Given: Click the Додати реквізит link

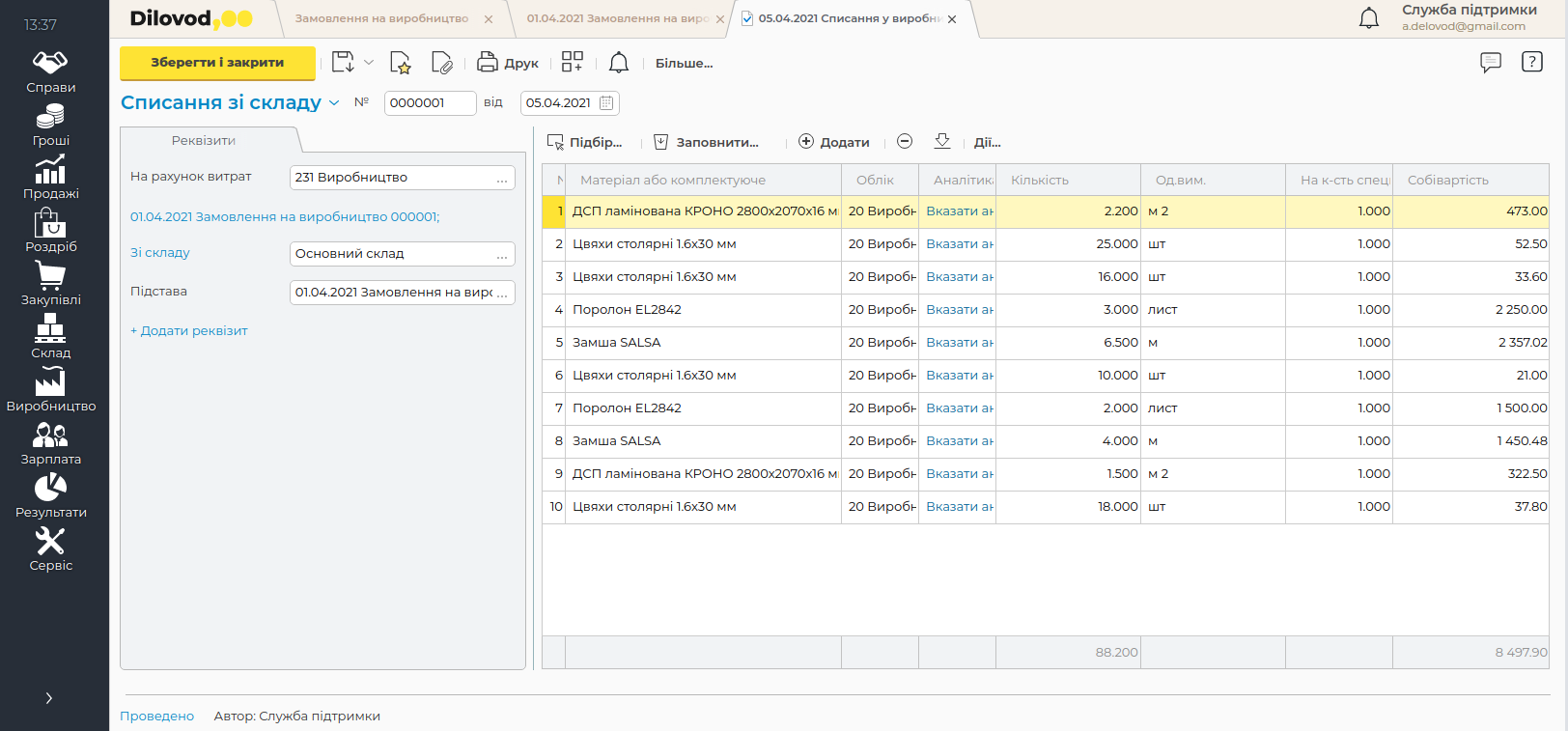Looking at the screenshot, I should click(189, 331).
